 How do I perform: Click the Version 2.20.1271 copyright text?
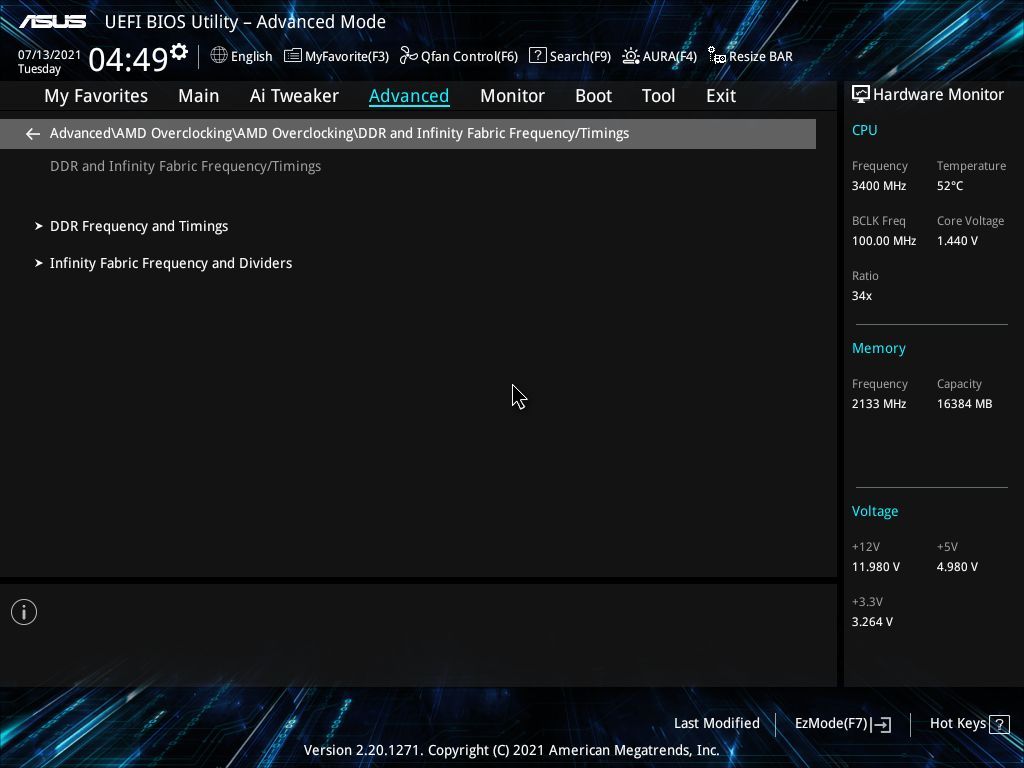[x=511, y=750]
